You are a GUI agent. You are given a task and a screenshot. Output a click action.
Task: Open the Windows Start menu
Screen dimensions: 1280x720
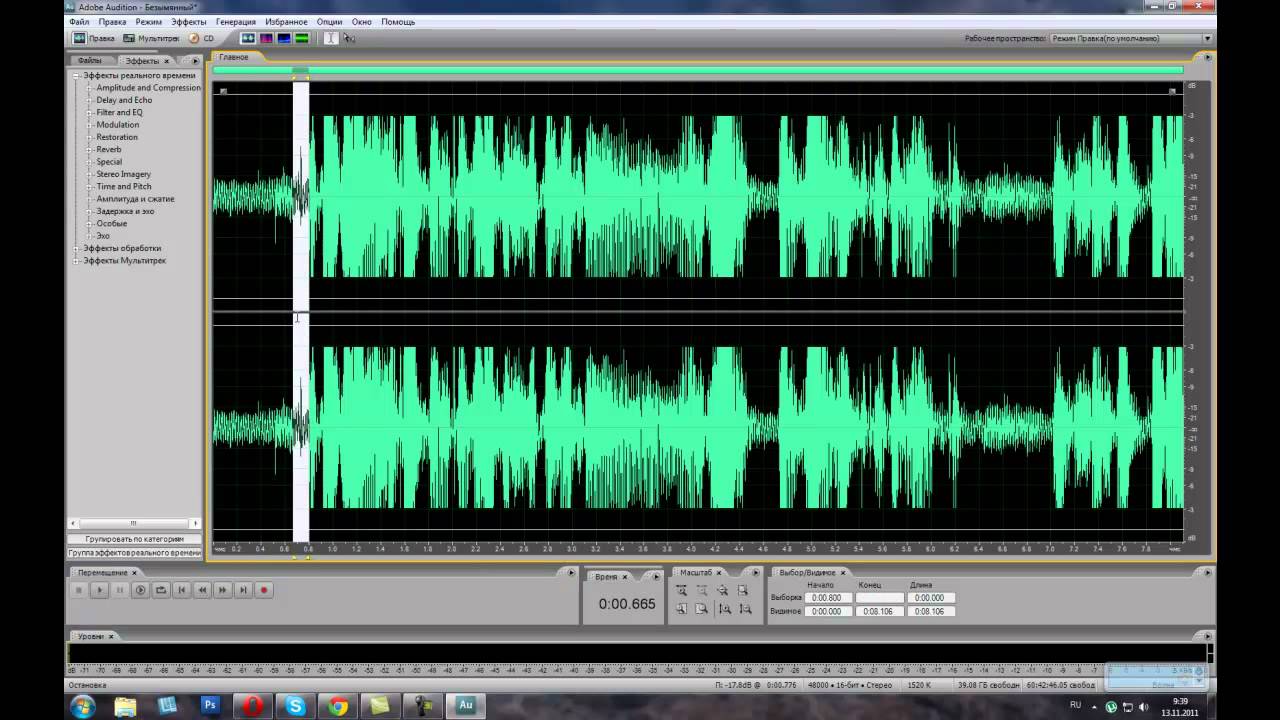click(x=82, y=706)
